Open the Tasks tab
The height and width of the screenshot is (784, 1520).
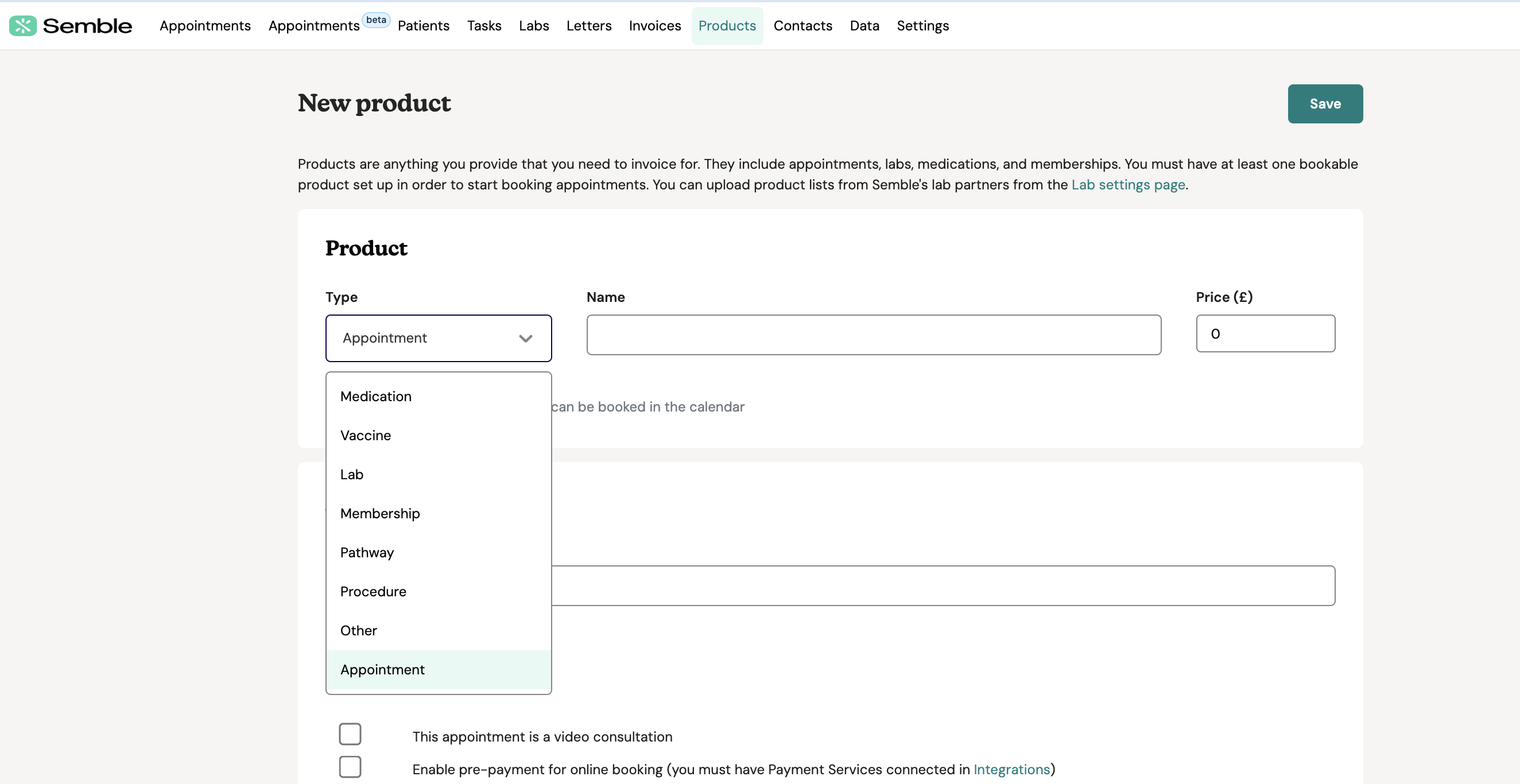pyautogui.click(x=484, y=26)
